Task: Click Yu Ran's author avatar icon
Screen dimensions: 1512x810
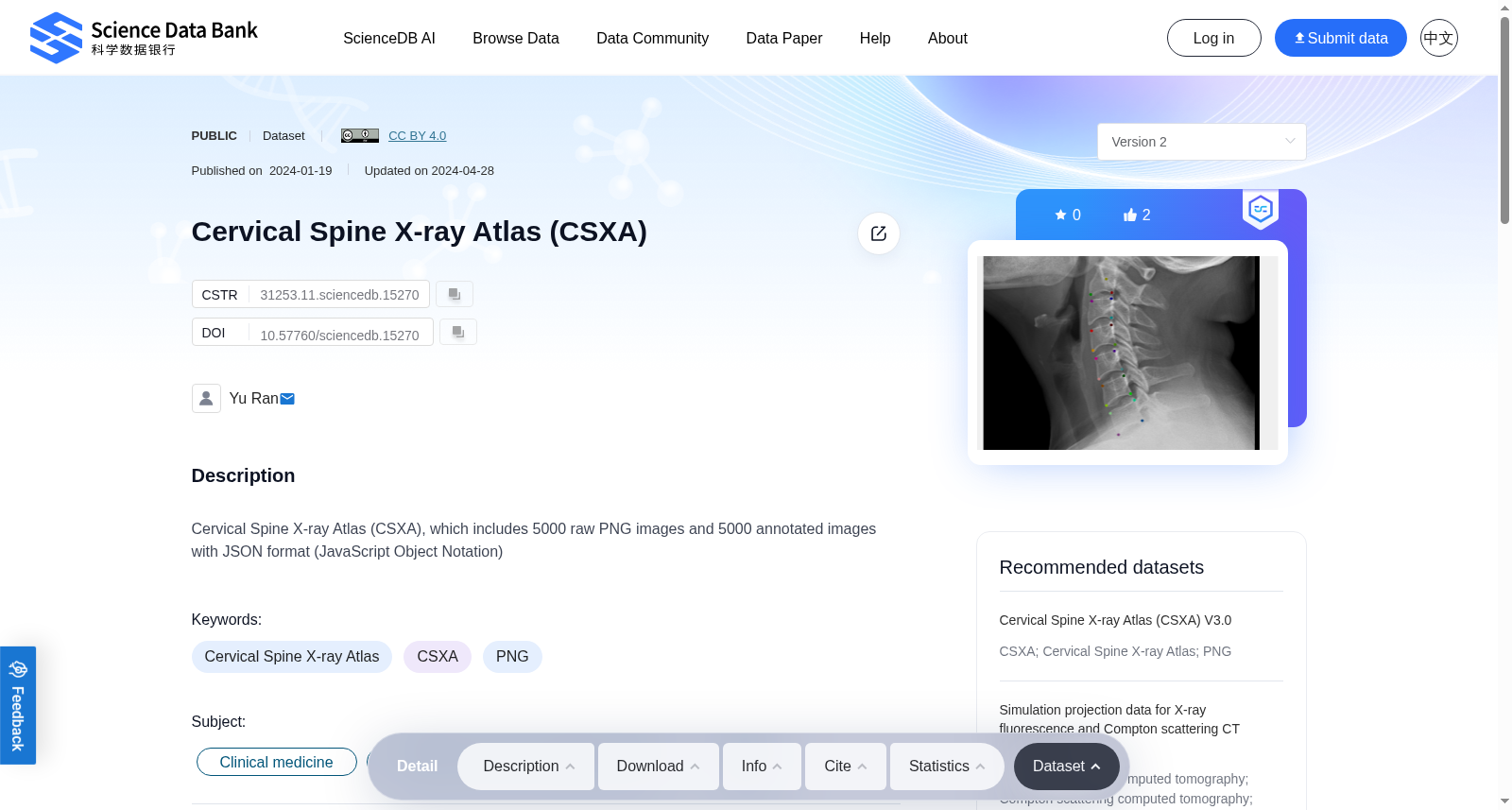Action: pyautogui.click(x=206, y=399)
